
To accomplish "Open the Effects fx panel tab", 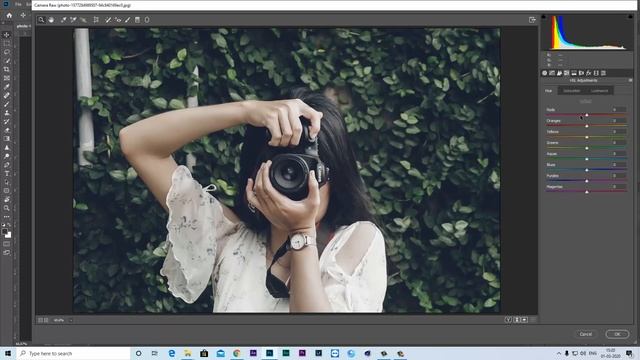I will click(589, 73).
